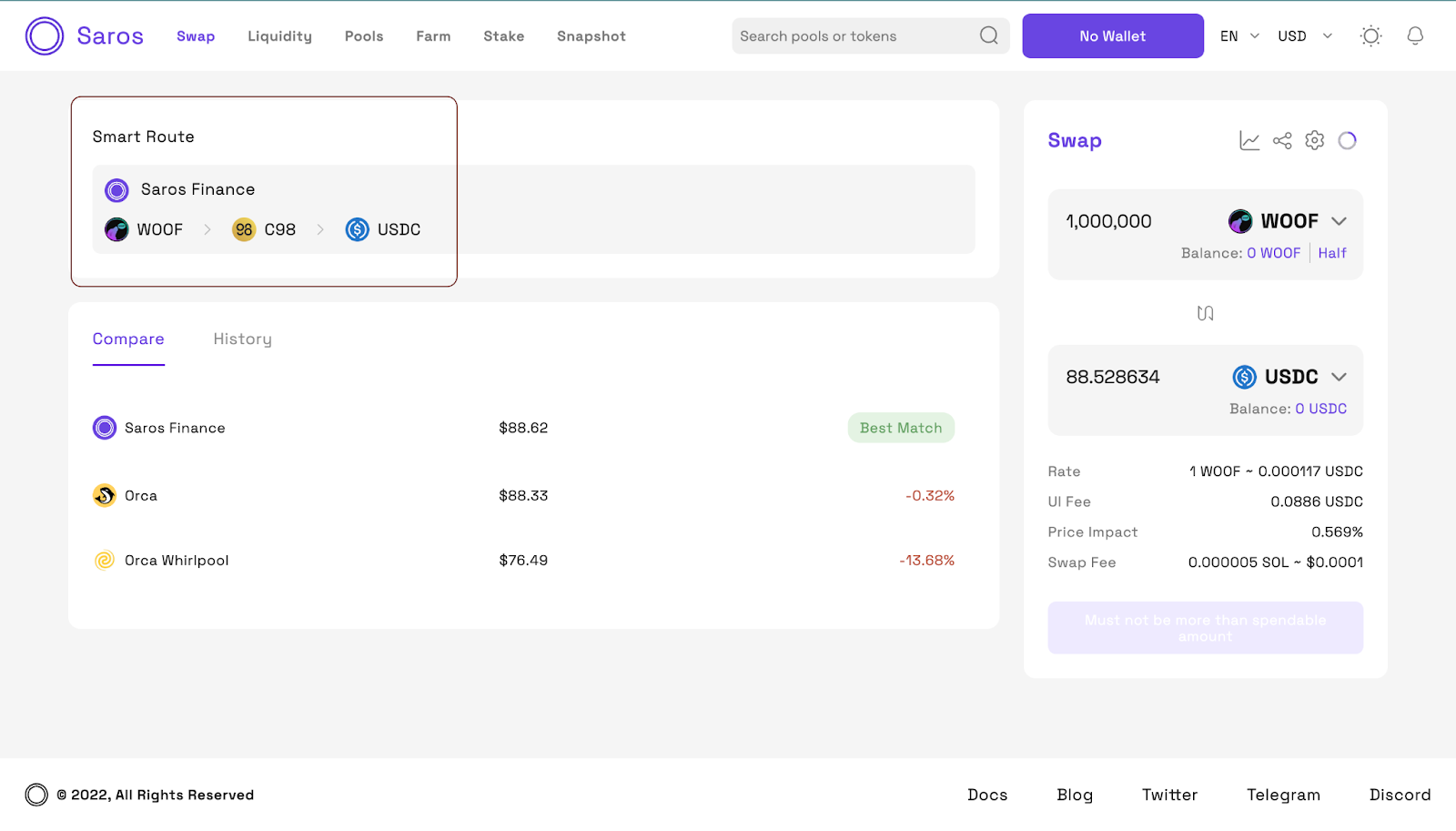Click the $88.33 Orca price
The image size is (1456, 831).
(x=523, y=495)
